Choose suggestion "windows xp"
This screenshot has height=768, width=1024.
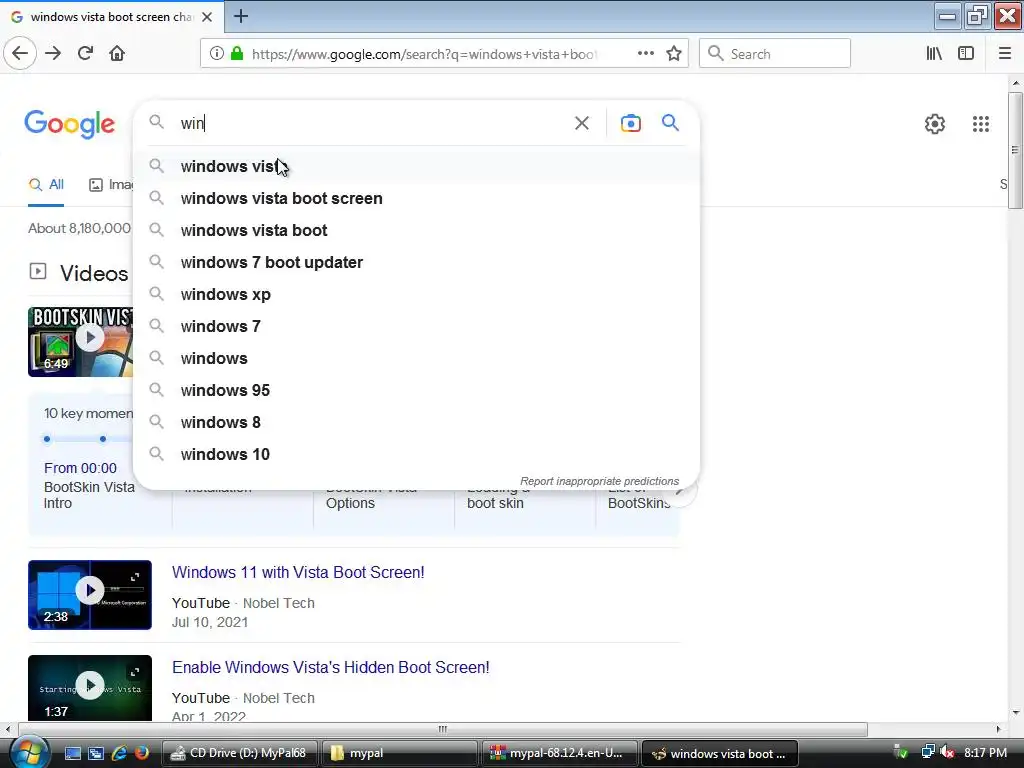(x=416, y=294)
